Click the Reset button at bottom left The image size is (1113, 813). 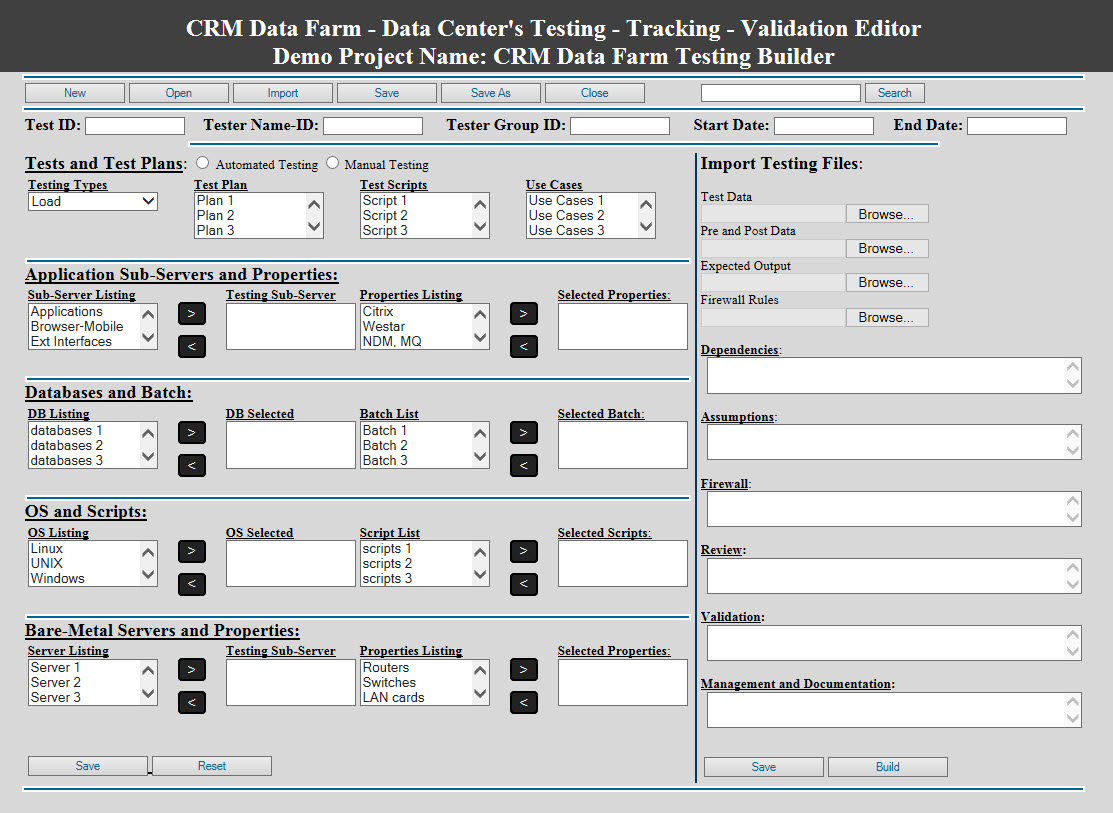click(x=211, y=765)
